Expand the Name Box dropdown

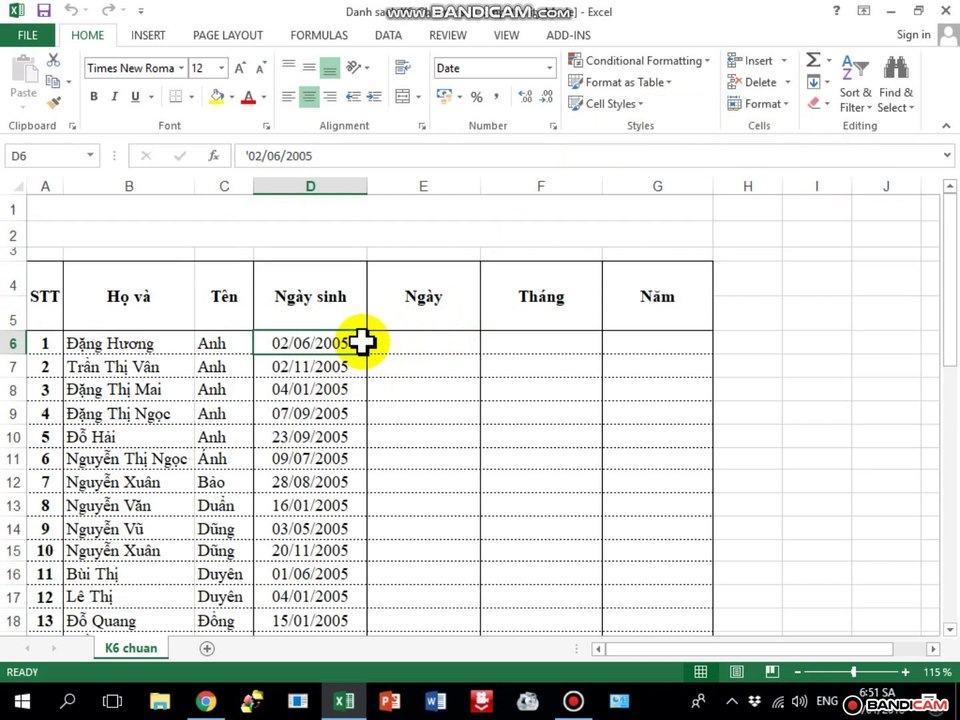(90, 155)
